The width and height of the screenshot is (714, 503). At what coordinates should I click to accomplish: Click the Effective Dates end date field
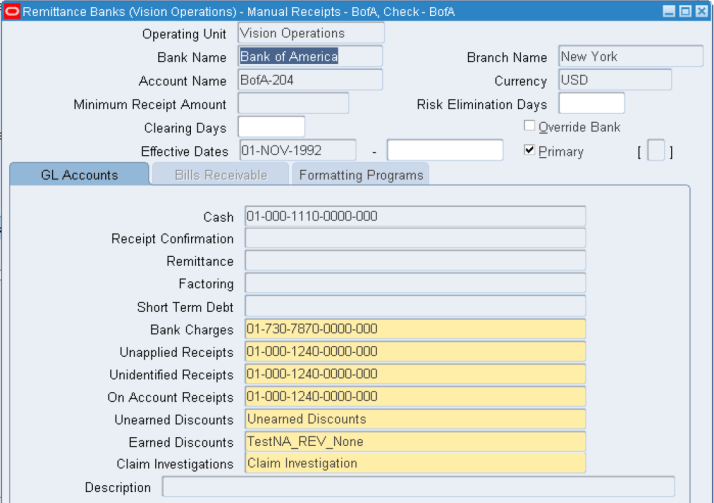pyautogui.click(x=444, y=151)
